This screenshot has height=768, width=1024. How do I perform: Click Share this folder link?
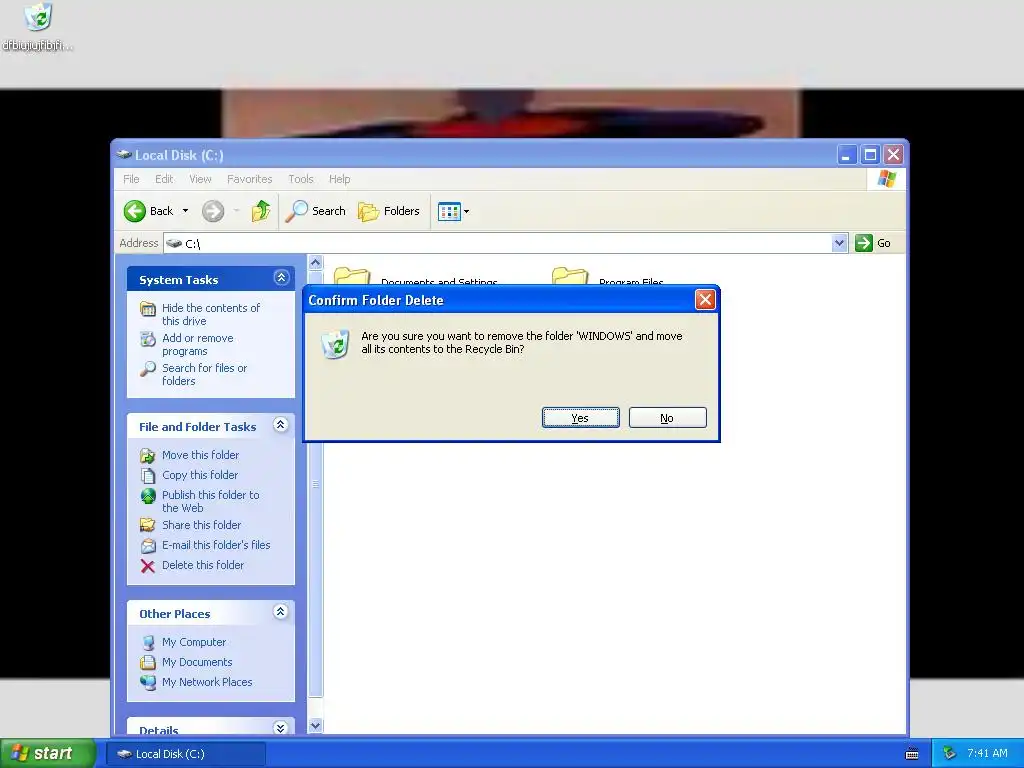(201, 525)
